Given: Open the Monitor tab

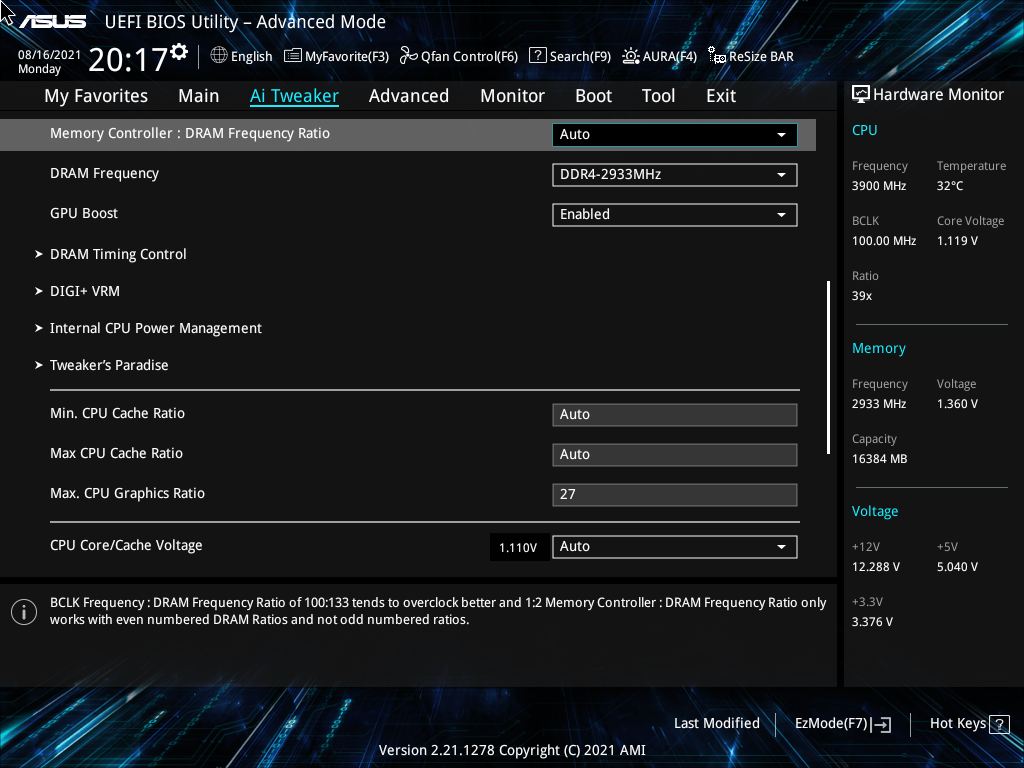Looking at the screenshot, I should coord(512,96).
